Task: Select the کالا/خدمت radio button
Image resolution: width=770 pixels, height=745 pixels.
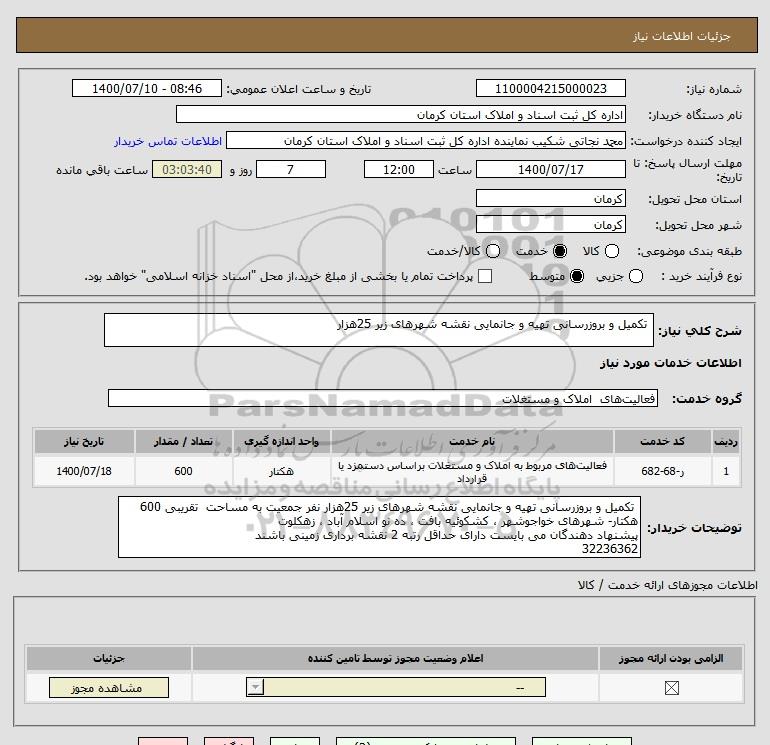Action: [493, 251]
